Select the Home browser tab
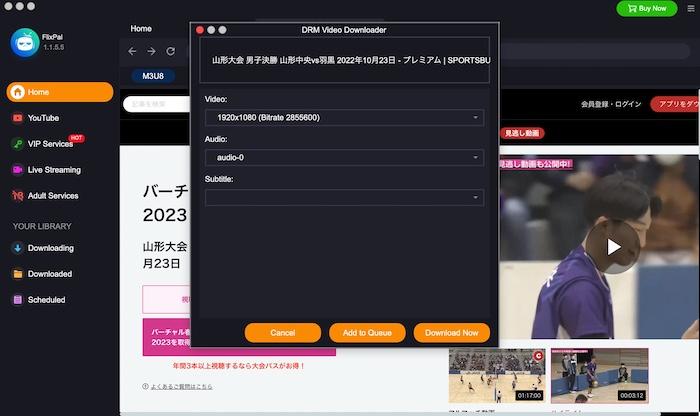Screen dimensions: 700x416 click(x=141, y=29)
